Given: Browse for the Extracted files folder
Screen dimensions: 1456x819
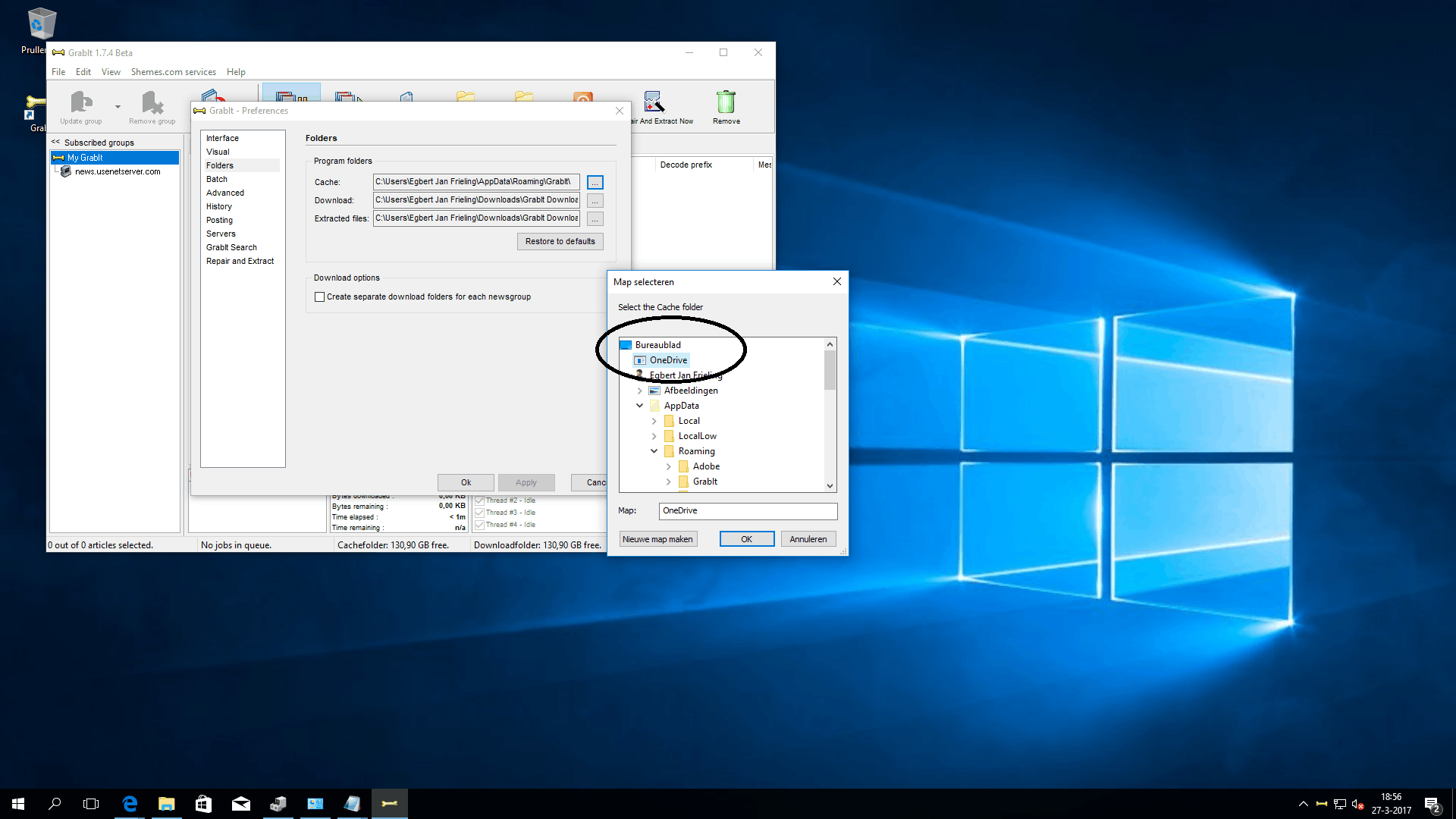Looking at the screenshot, I should (595, 219).
